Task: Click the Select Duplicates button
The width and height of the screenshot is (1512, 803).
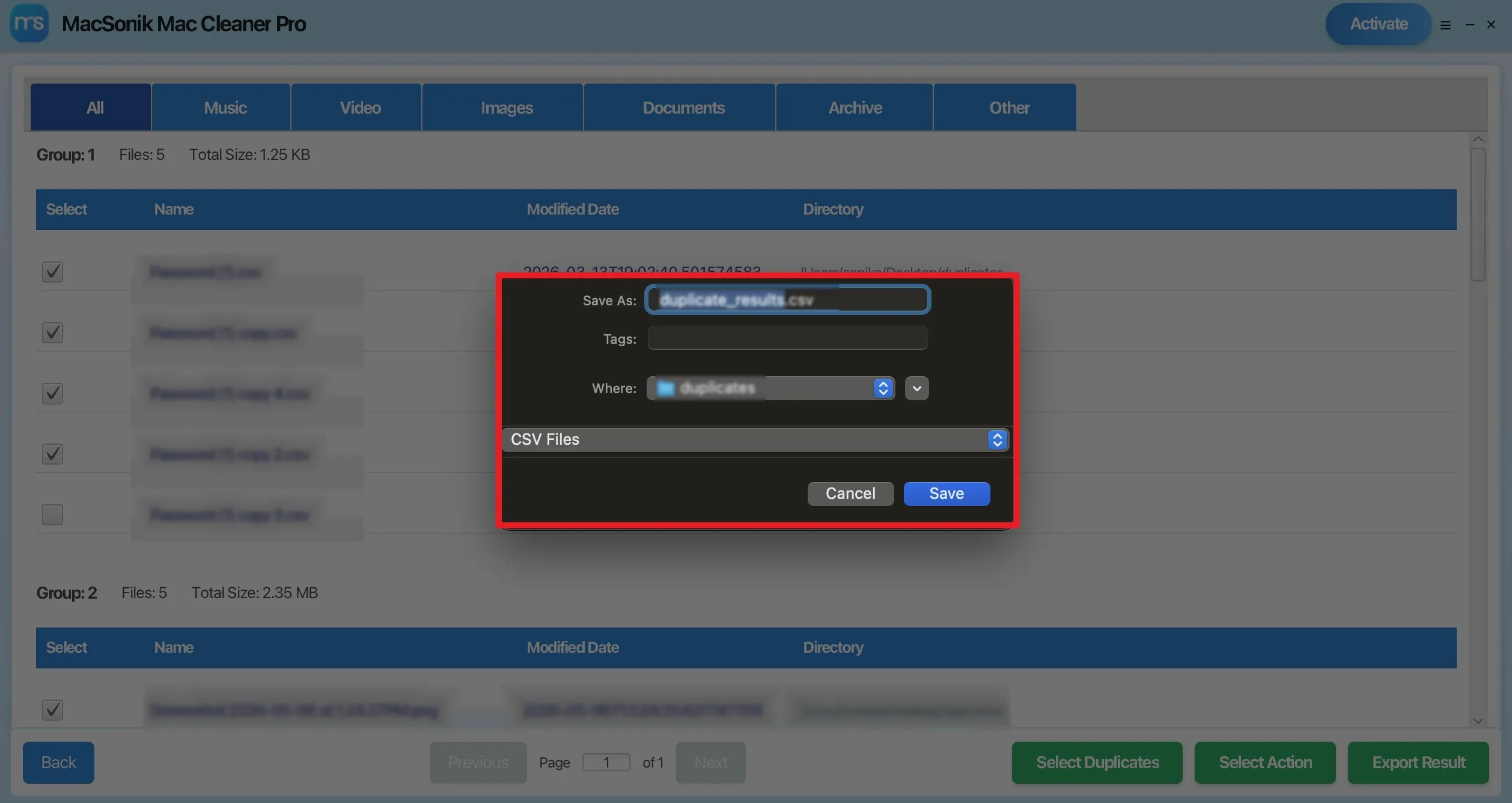Action: pyautogui.click(x=1097, y=762)
